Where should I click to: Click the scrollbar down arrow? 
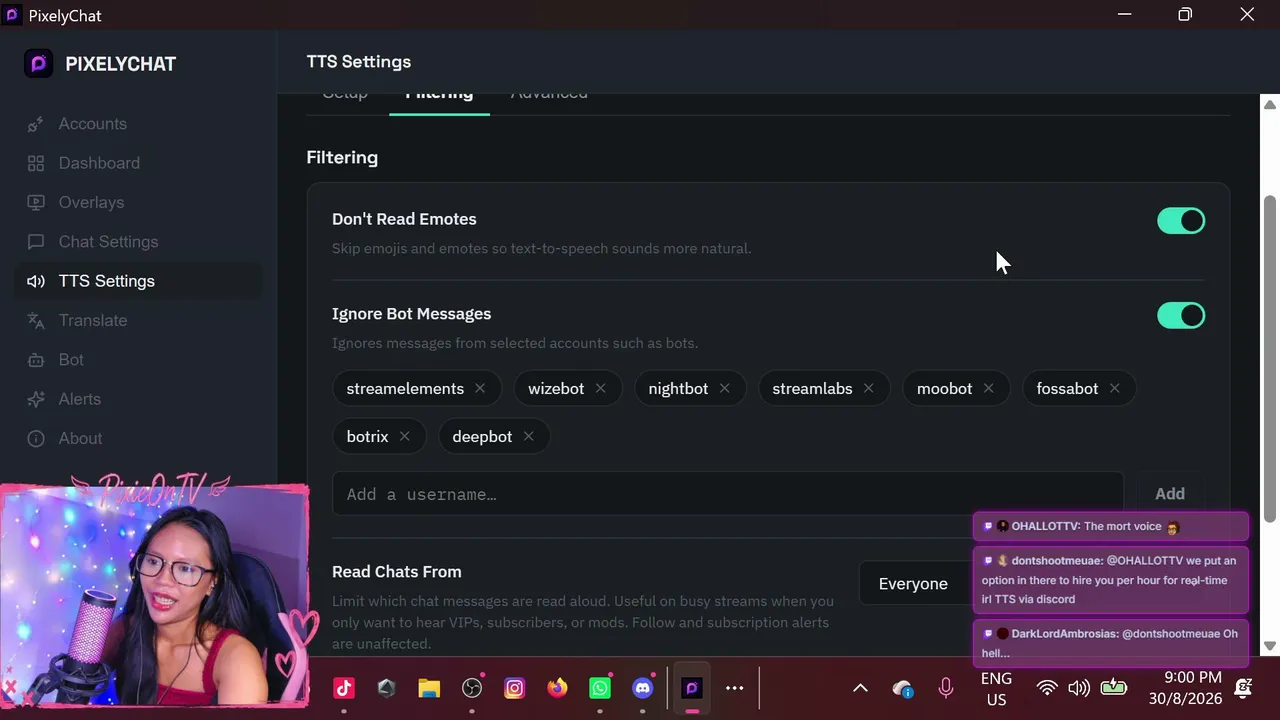coord(1270,646)
